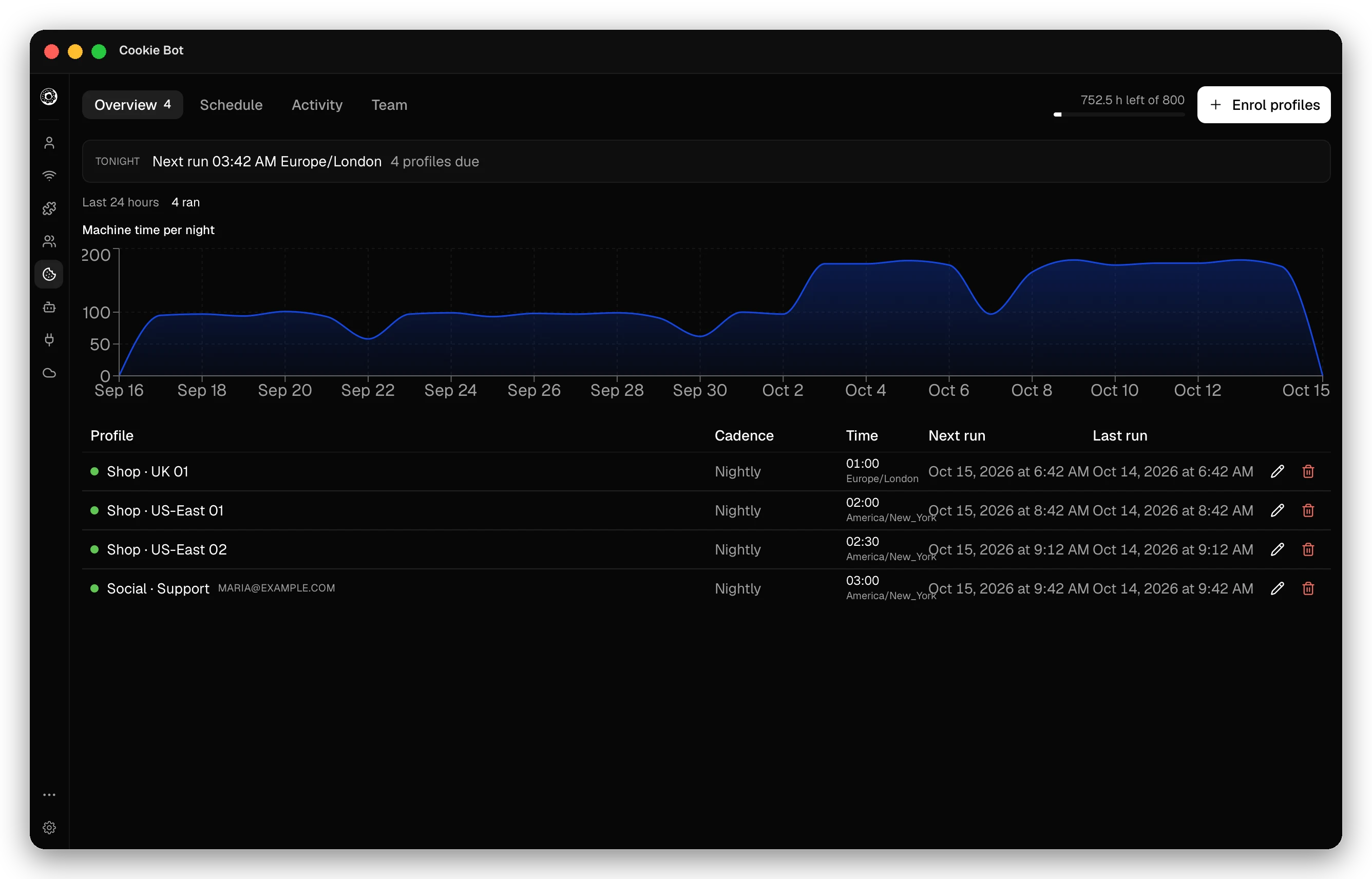Click the Sep 22 label on chart axis
This screenshot has width=1372, height=879.
(x=368, y=390)
